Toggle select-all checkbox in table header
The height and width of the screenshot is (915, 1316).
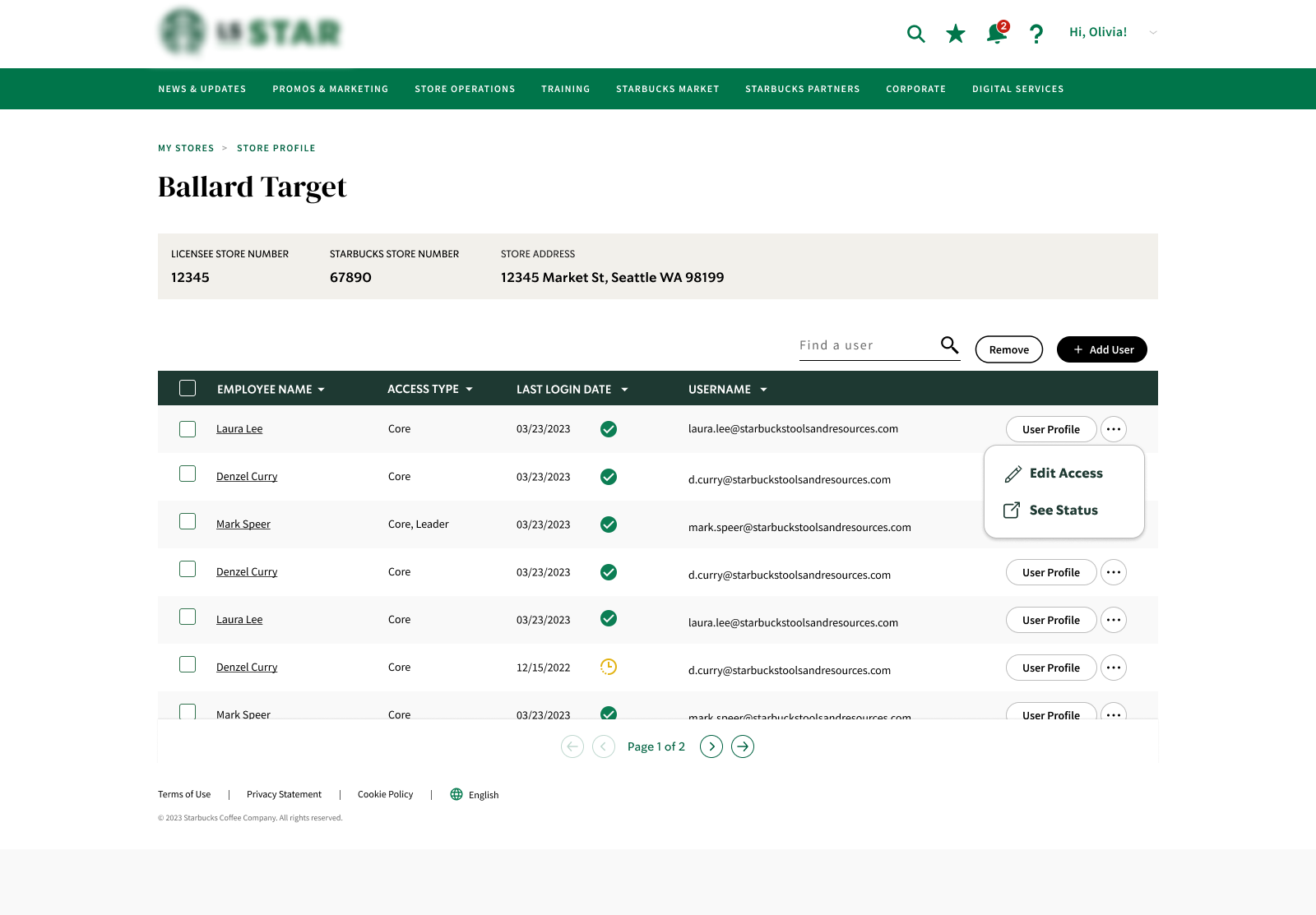[188, 388]
